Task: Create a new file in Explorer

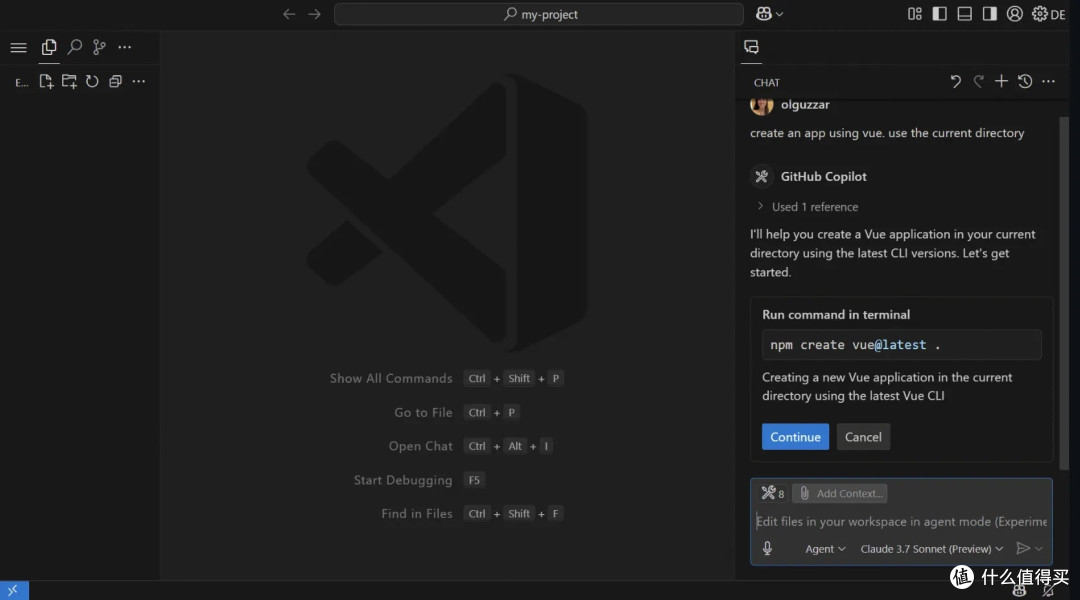Action: pos(46,81)
